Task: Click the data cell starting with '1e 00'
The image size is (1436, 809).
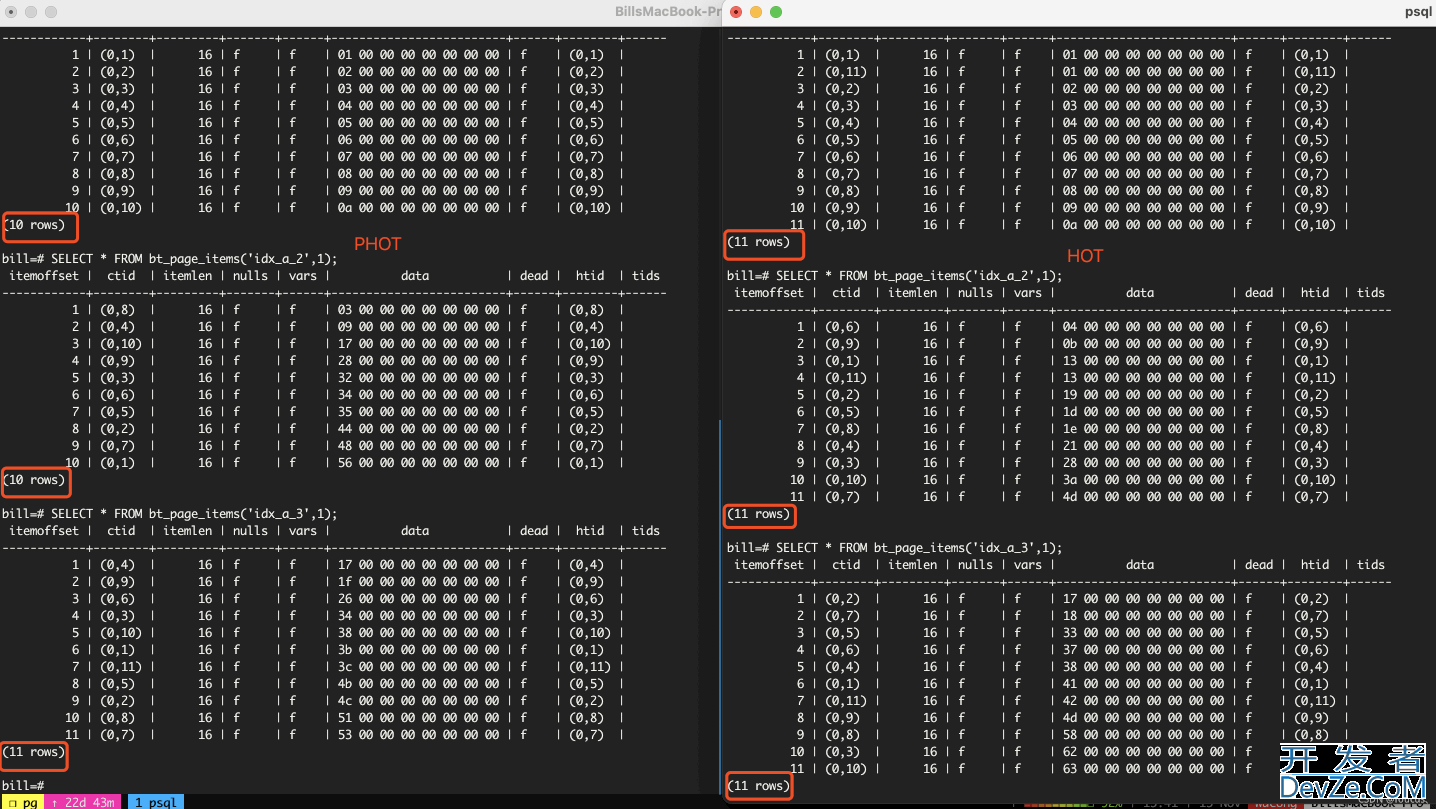Action: click(x=1143, y=429)
